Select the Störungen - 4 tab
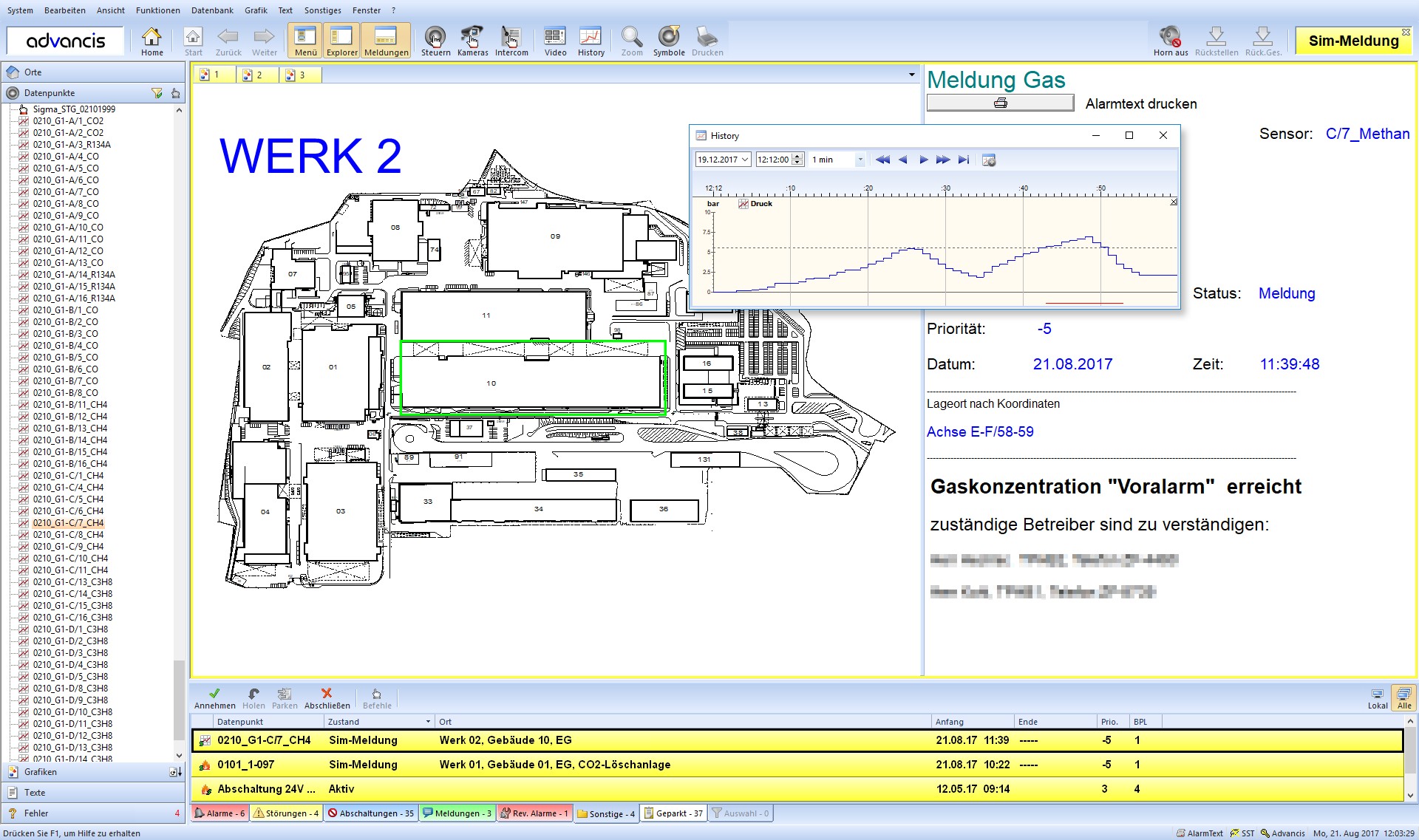Image resolution: width=1419 pixels, height=840 pixels. pyautogui.click(x=286, y=813)
